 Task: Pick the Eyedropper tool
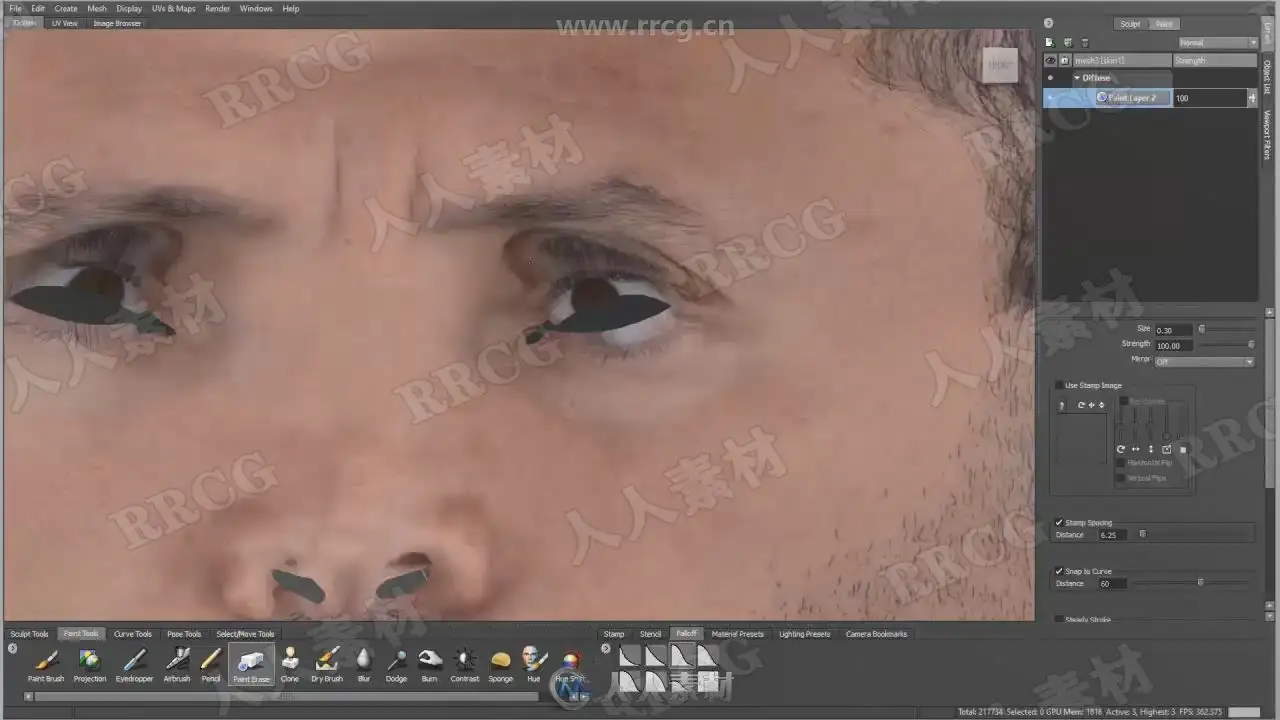pos(134,664)
